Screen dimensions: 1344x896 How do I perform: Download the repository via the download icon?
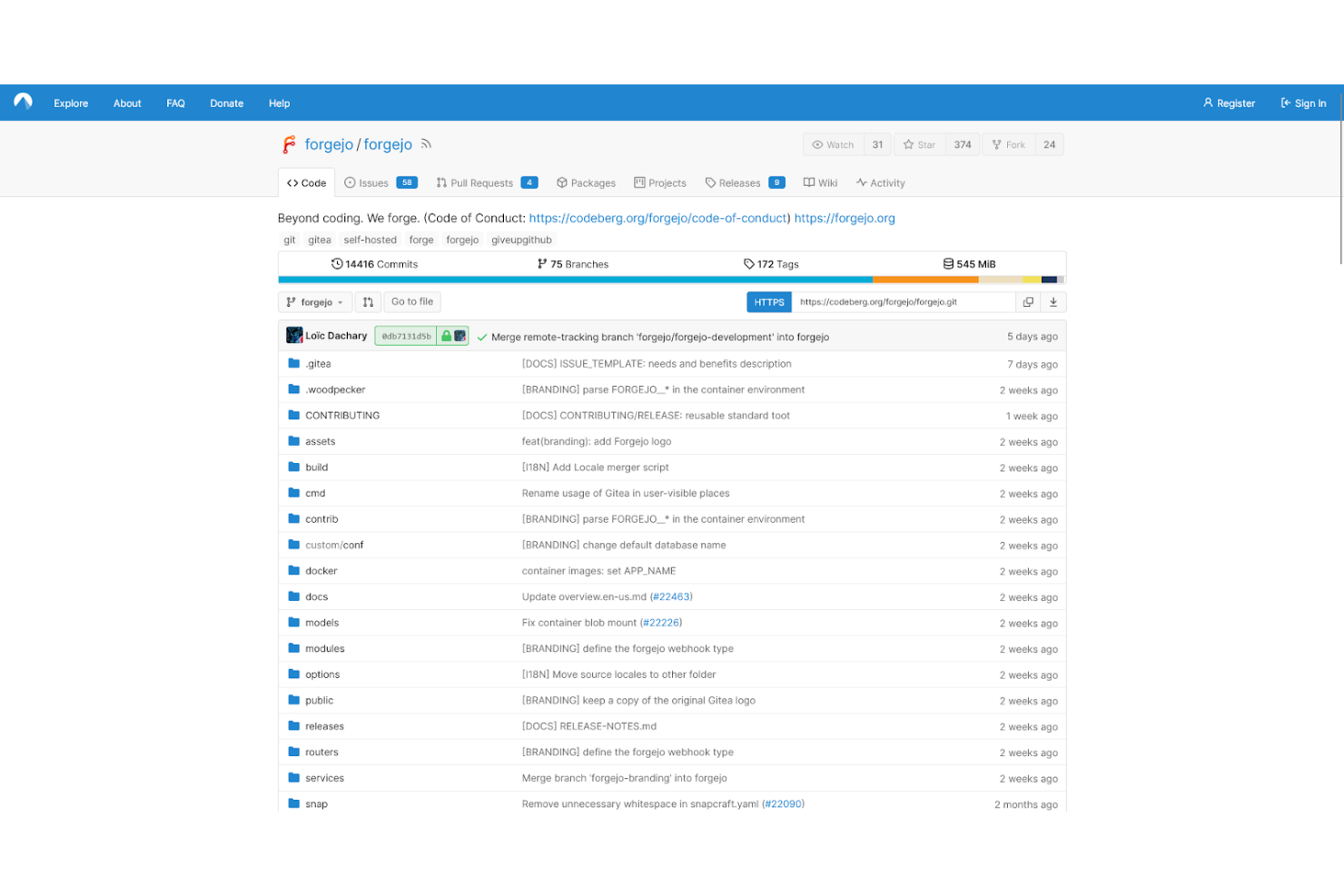(x=1052, y=300)
